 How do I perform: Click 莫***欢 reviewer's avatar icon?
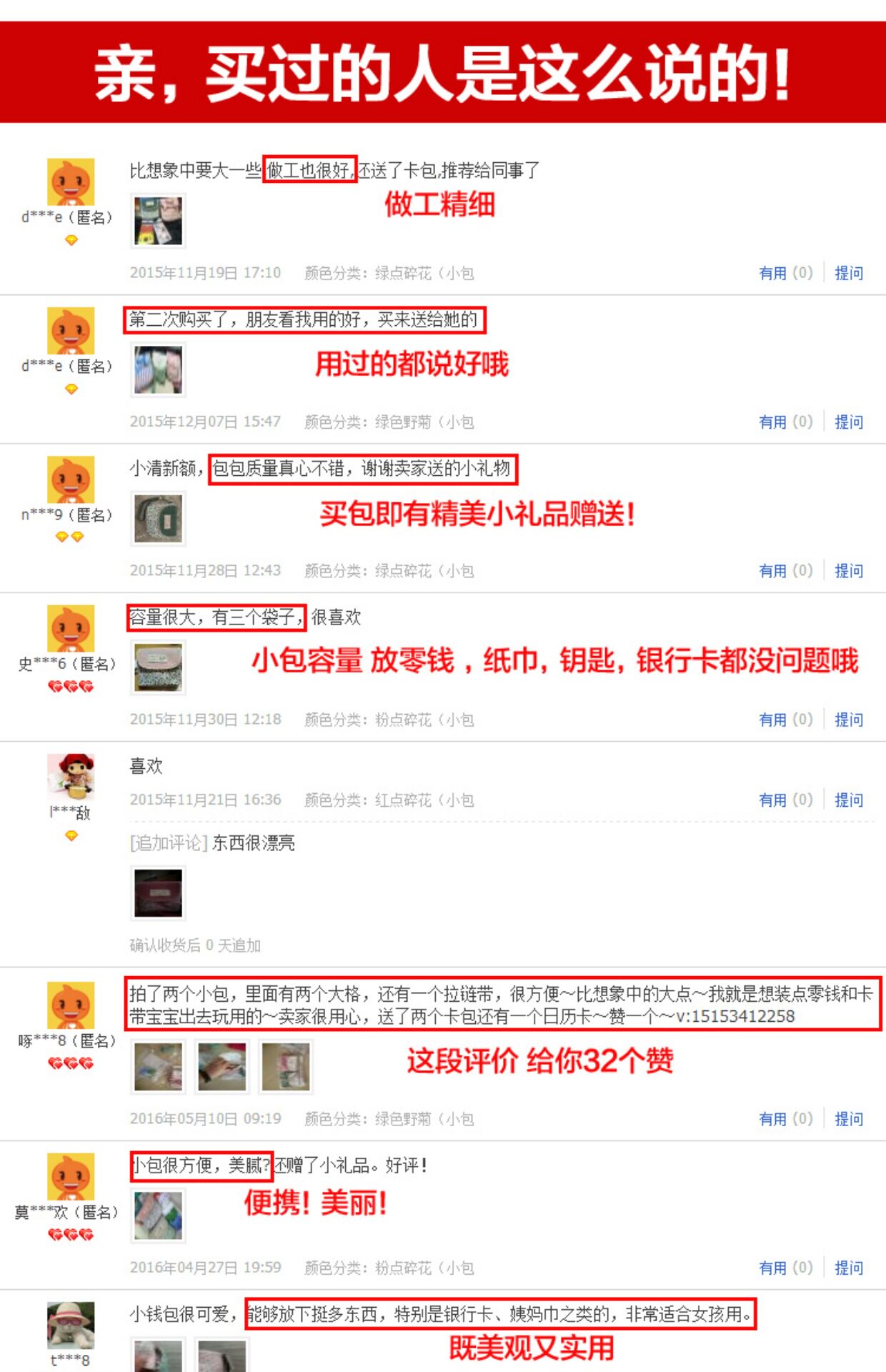71,1177
